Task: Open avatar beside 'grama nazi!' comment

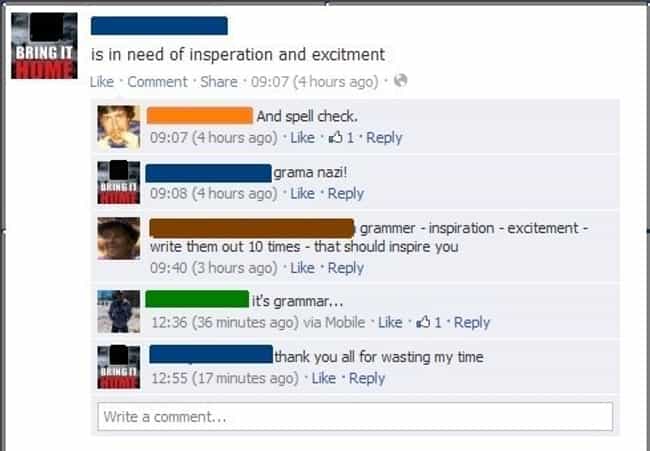Action: coord(119,182)
